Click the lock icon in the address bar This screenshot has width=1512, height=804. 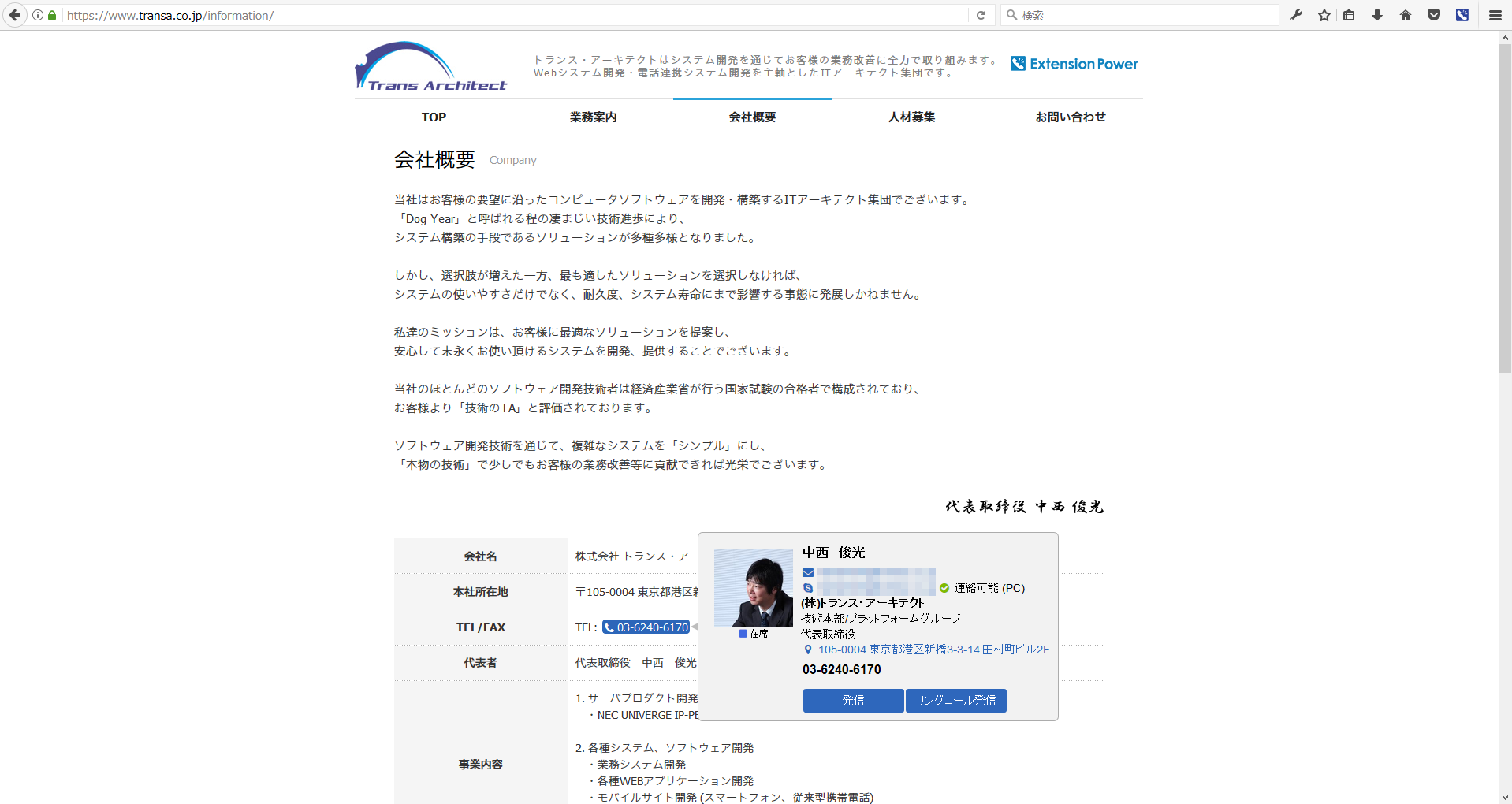(51, 15)
